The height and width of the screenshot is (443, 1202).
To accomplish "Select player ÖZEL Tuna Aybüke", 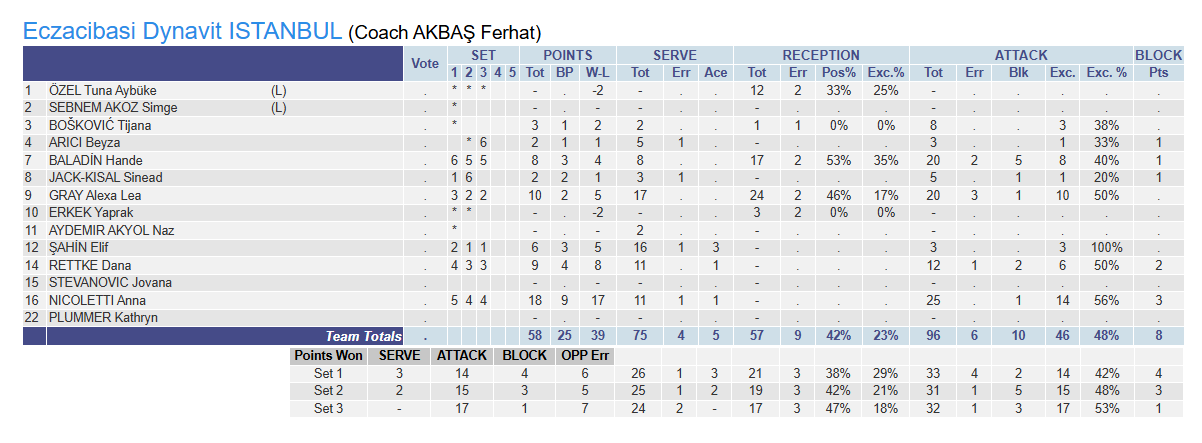I will (103, 90).
